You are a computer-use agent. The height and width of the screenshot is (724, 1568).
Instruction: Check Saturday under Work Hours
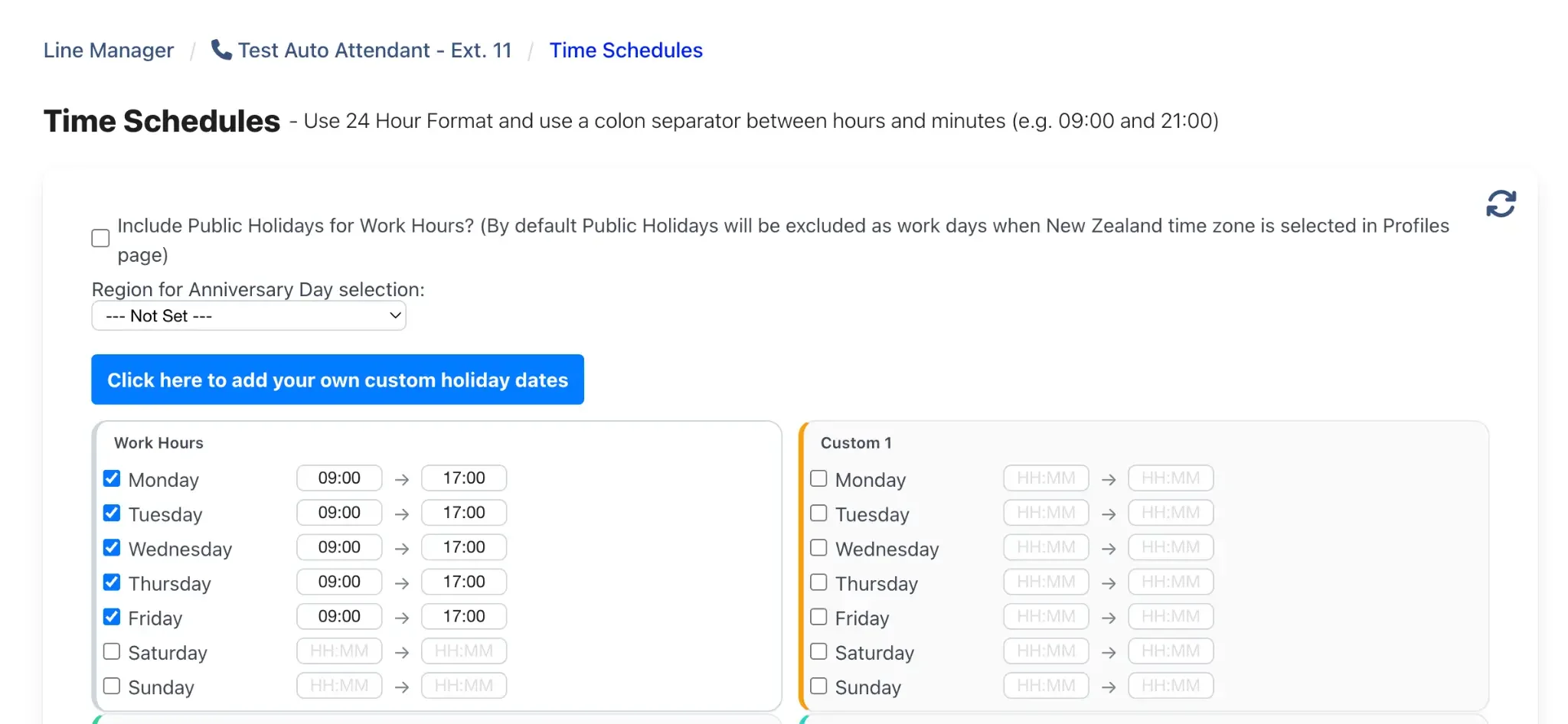[x=112, y=650]
